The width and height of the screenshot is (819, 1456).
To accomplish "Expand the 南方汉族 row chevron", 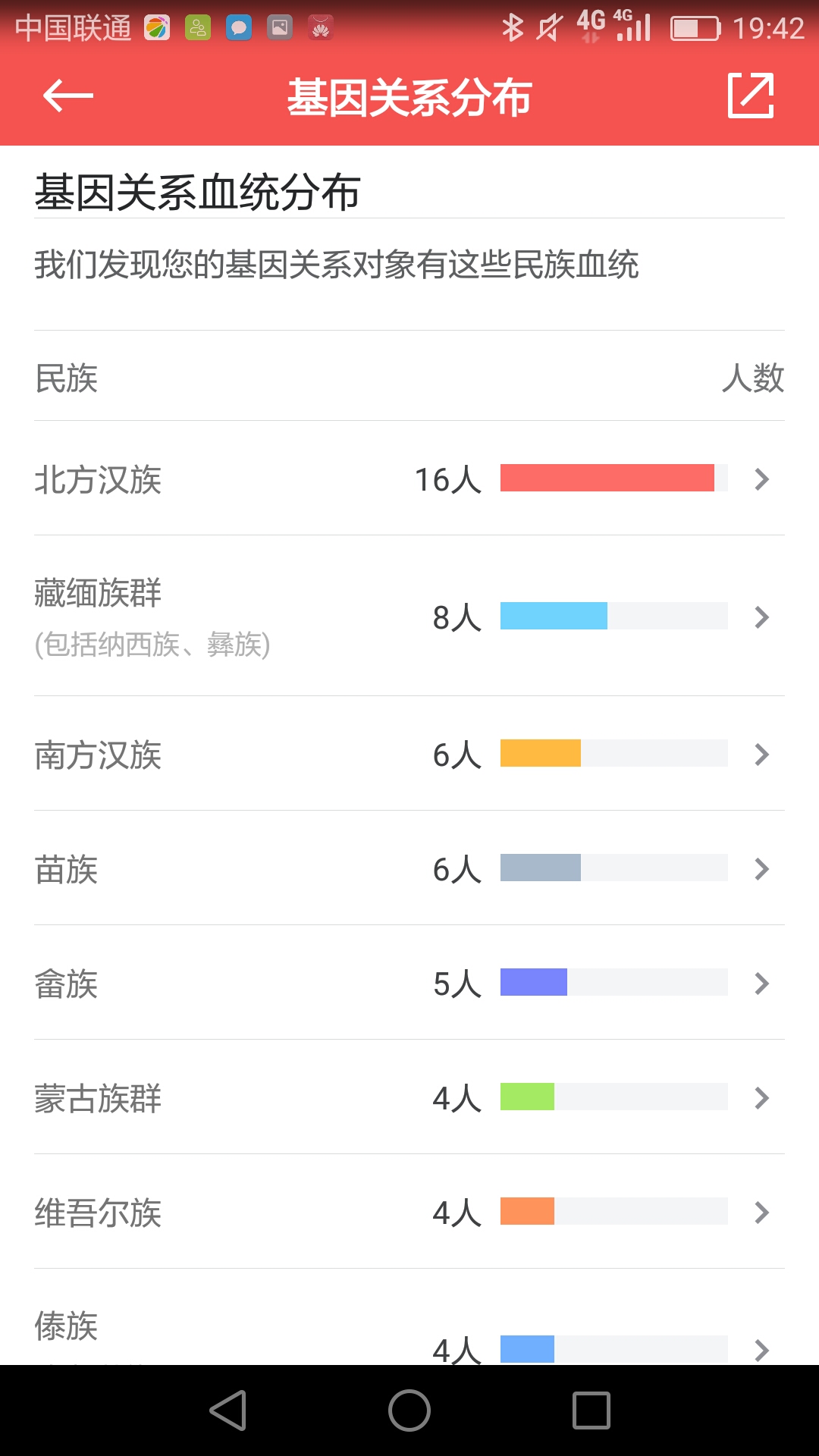I will 762,755.
